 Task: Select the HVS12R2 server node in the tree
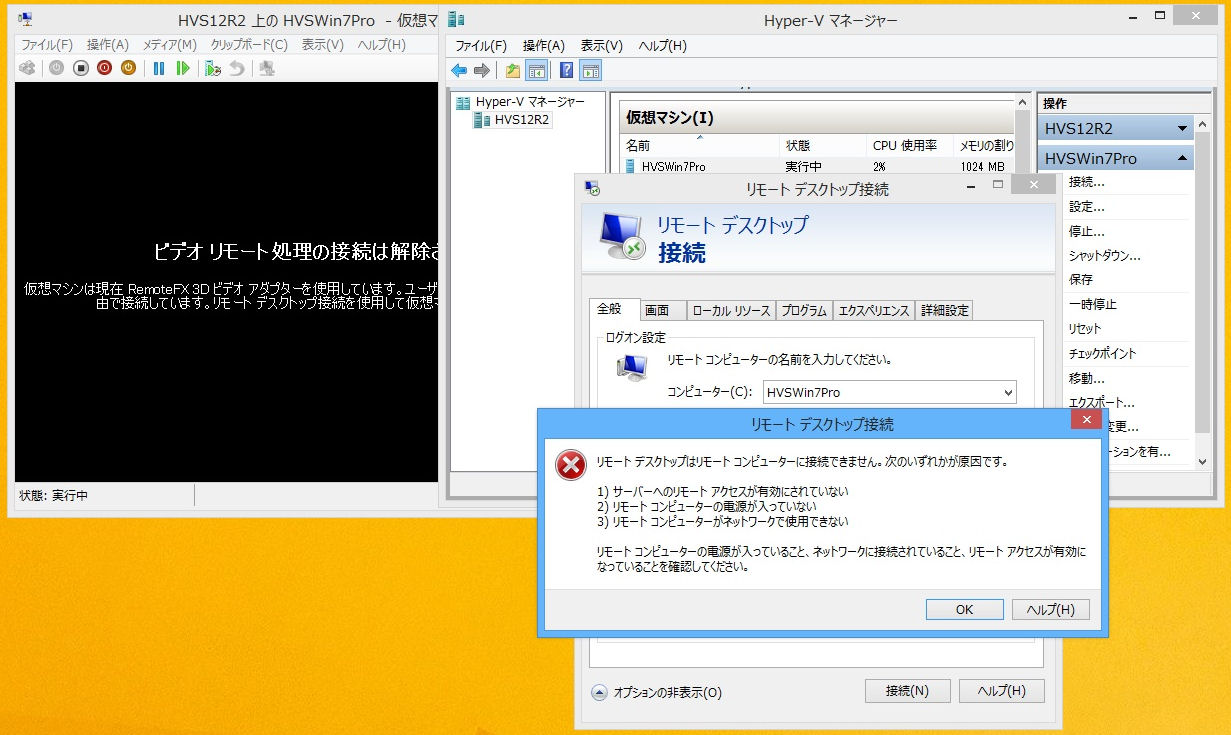[x=514, y=120]
